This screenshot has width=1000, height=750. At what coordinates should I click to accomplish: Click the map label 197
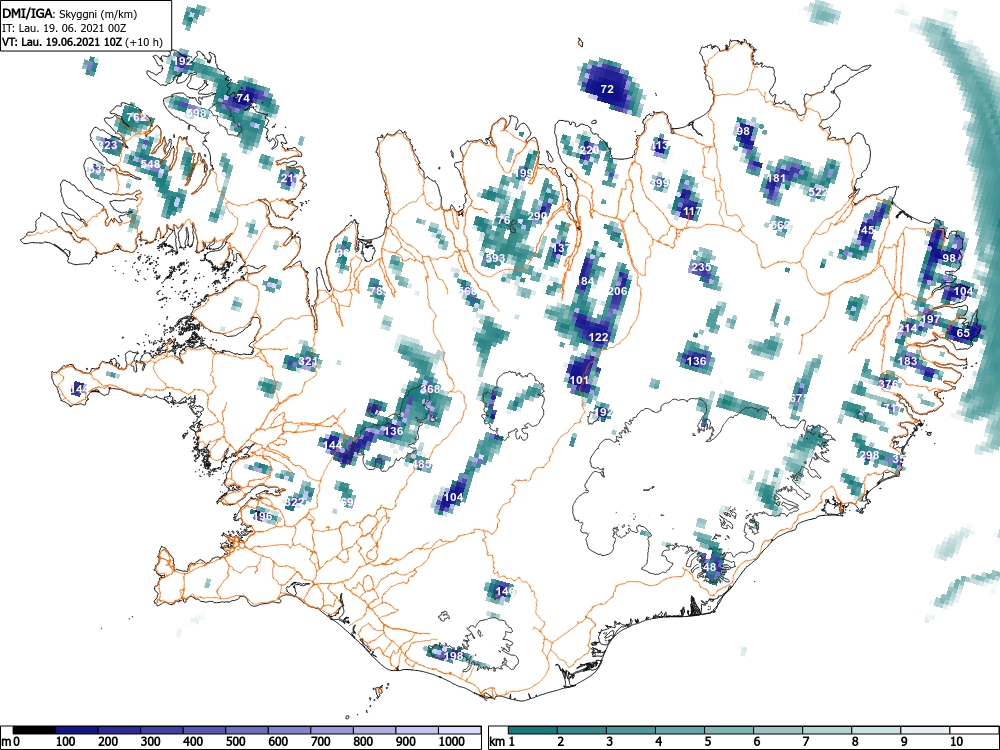coord(930,319)
